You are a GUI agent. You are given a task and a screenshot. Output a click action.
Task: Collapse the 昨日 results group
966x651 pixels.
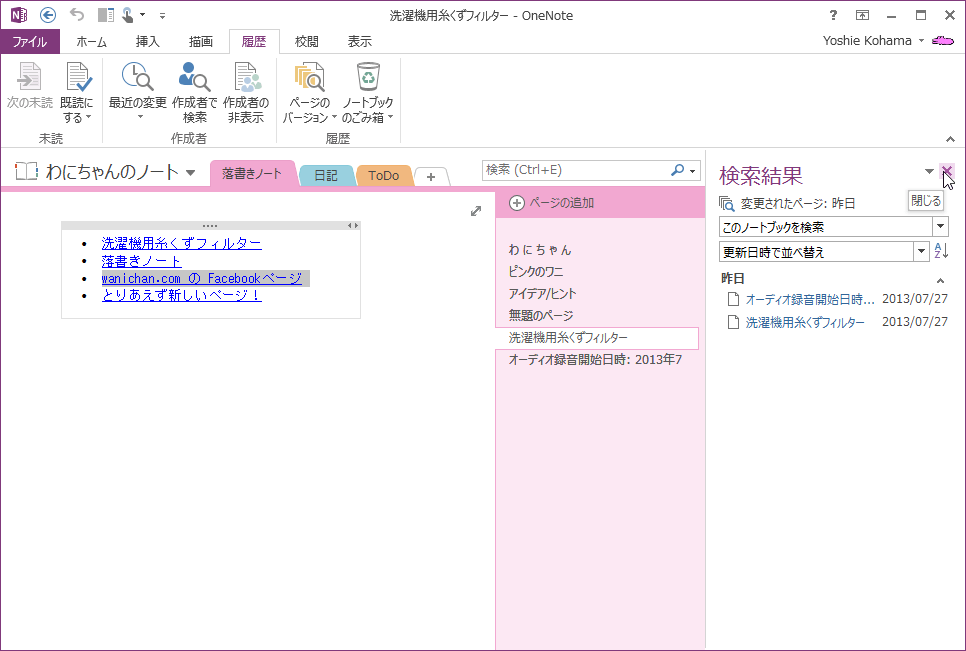pyautogui.click(x=940, y=281)
